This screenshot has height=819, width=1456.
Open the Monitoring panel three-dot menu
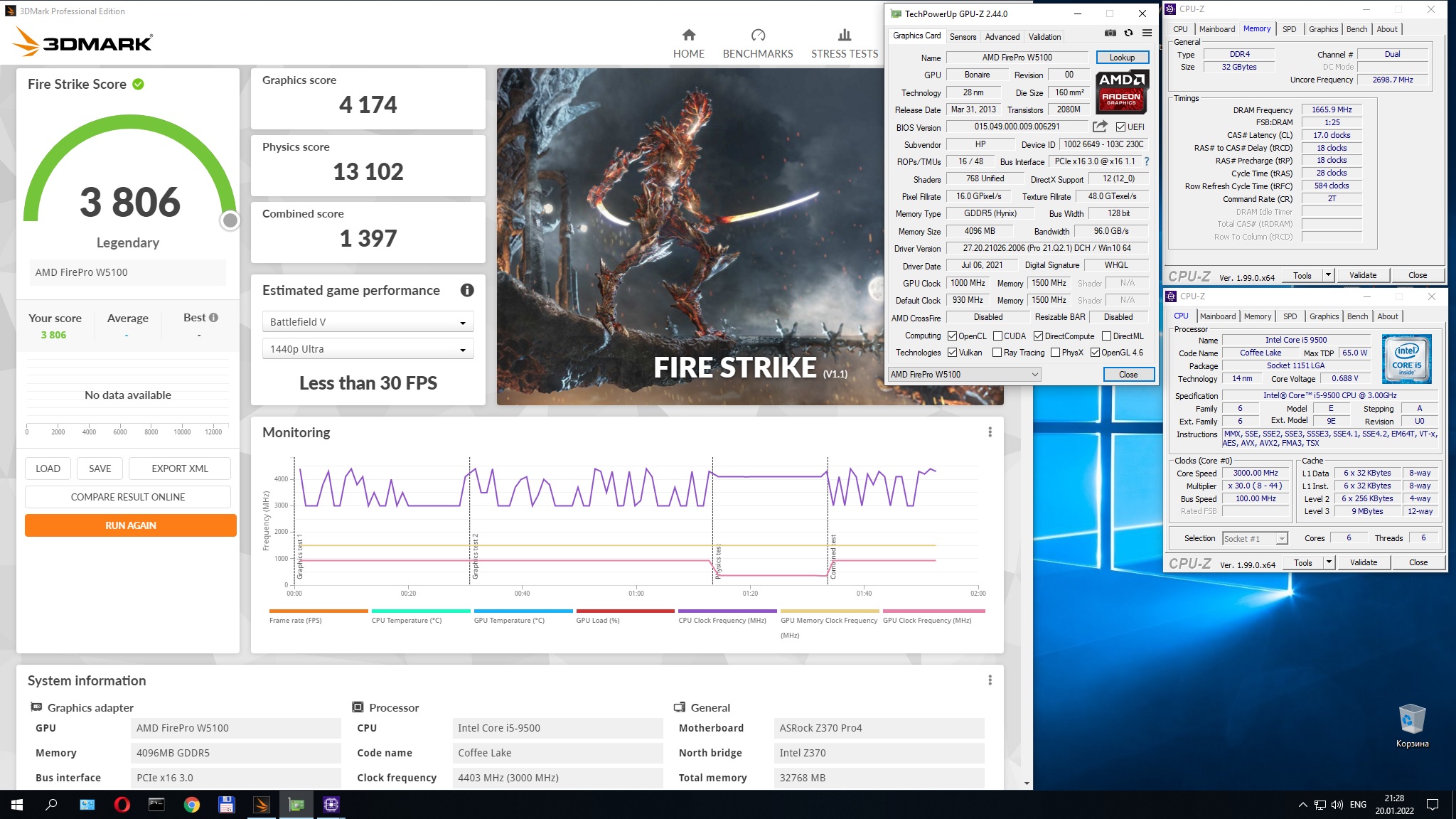tap(990, 432)
